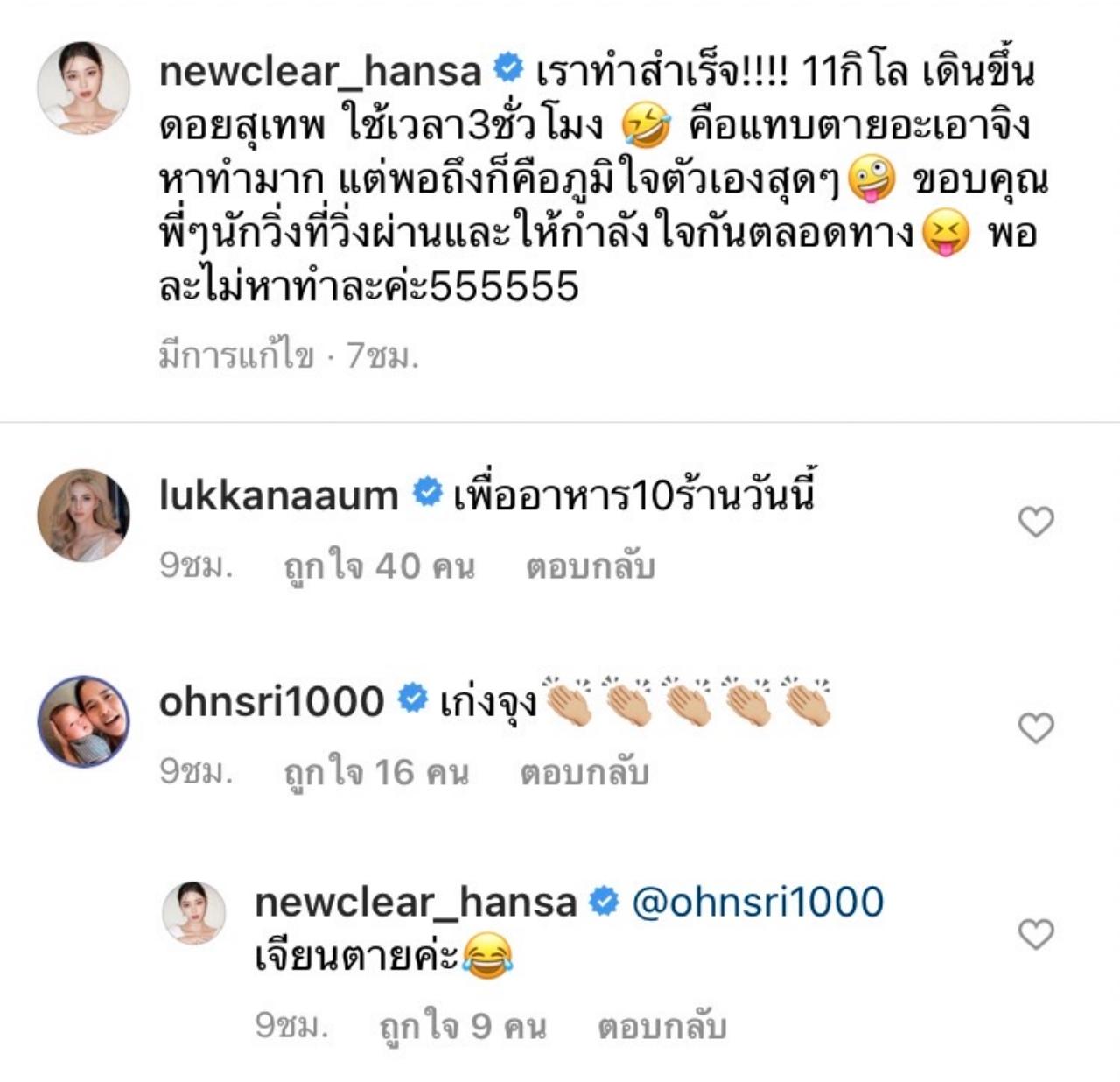Open ohnsri1000's profile picture
Screen dimensions: 1120x1082
point(83,720)
